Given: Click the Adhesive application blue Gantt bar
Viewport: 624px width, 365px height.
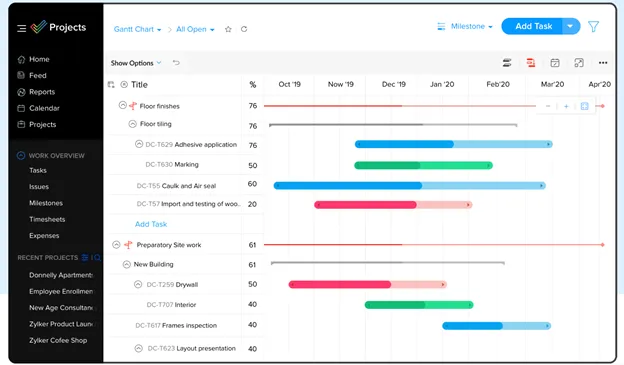Looking at the screenshot, I should [x=454, y=144].
